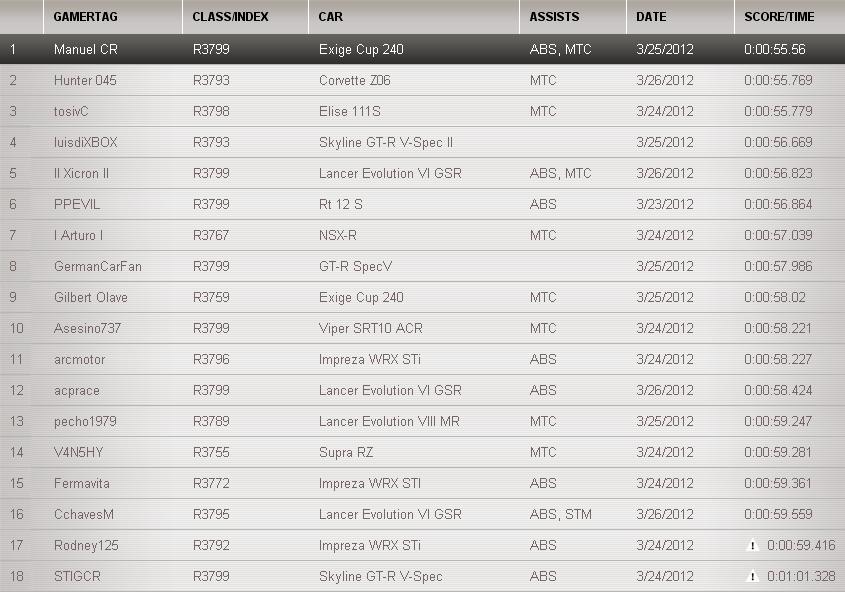Select Gilbert Olave gamertag
The width and height of the screenshot is (845, 592).
point(91,297)
